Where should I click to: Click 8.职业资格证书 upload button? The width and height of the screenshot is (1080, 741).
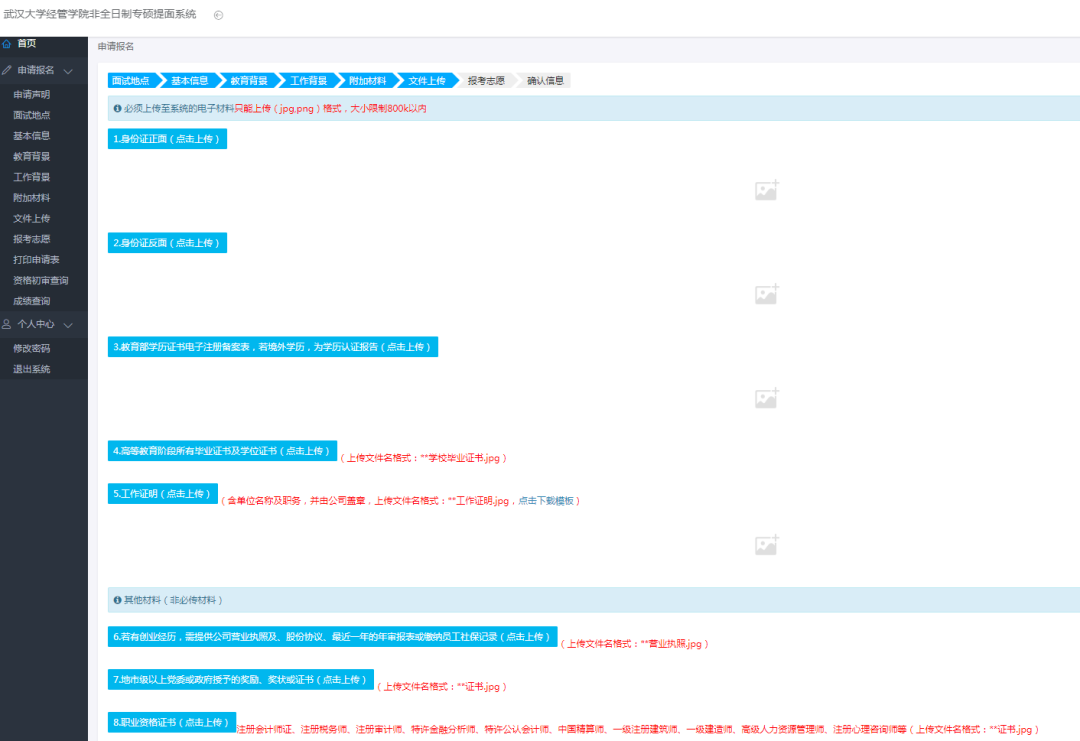172,722
